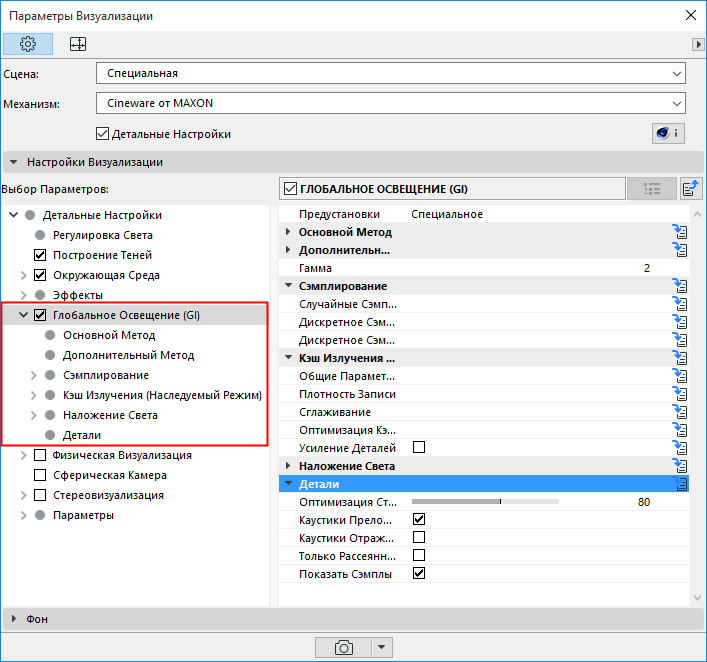Click the link icon in Дополнительн... row

[x=680, y=250]
